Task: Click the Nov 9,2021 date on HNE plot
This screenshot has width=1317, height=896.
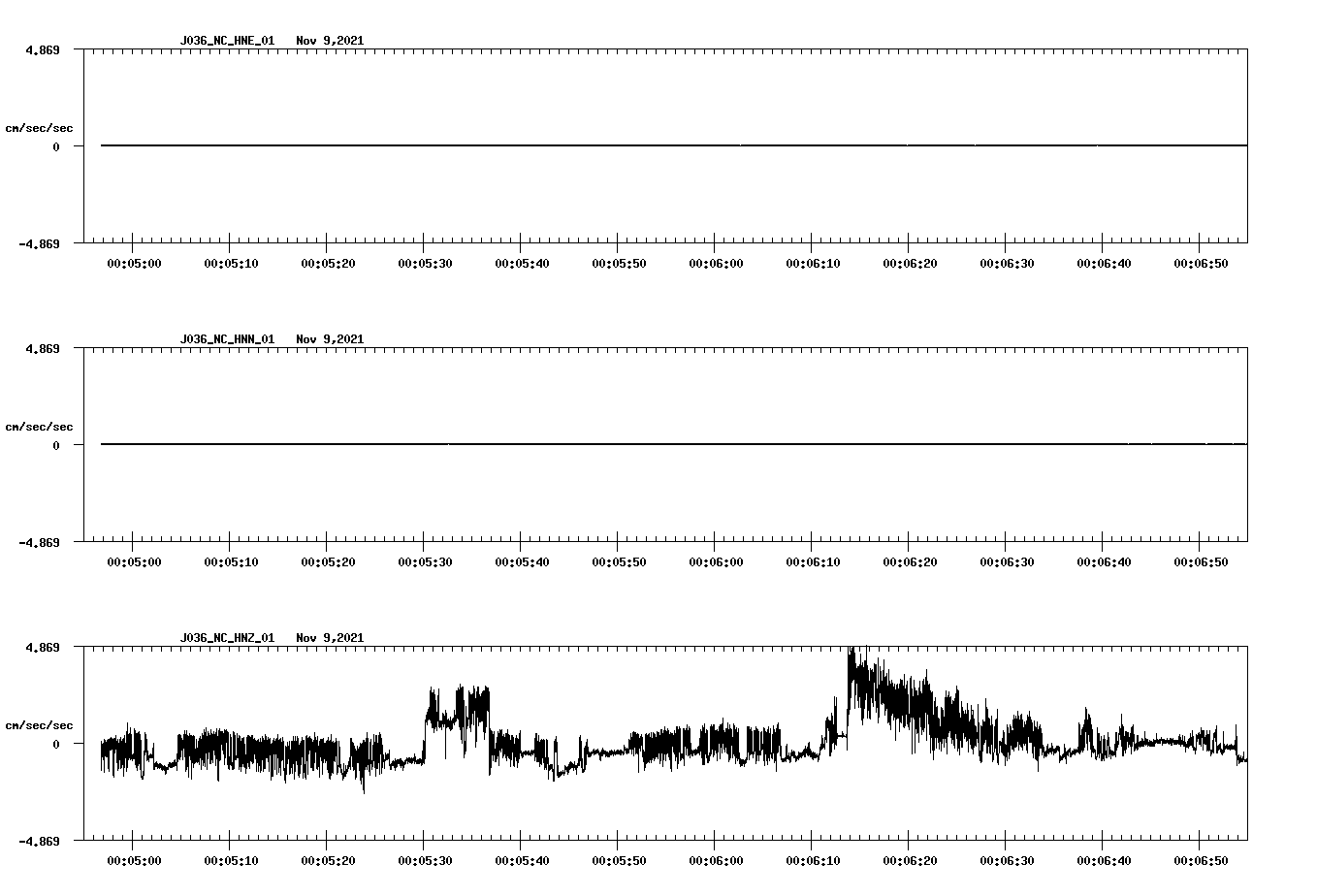Action: click(330, 41)
